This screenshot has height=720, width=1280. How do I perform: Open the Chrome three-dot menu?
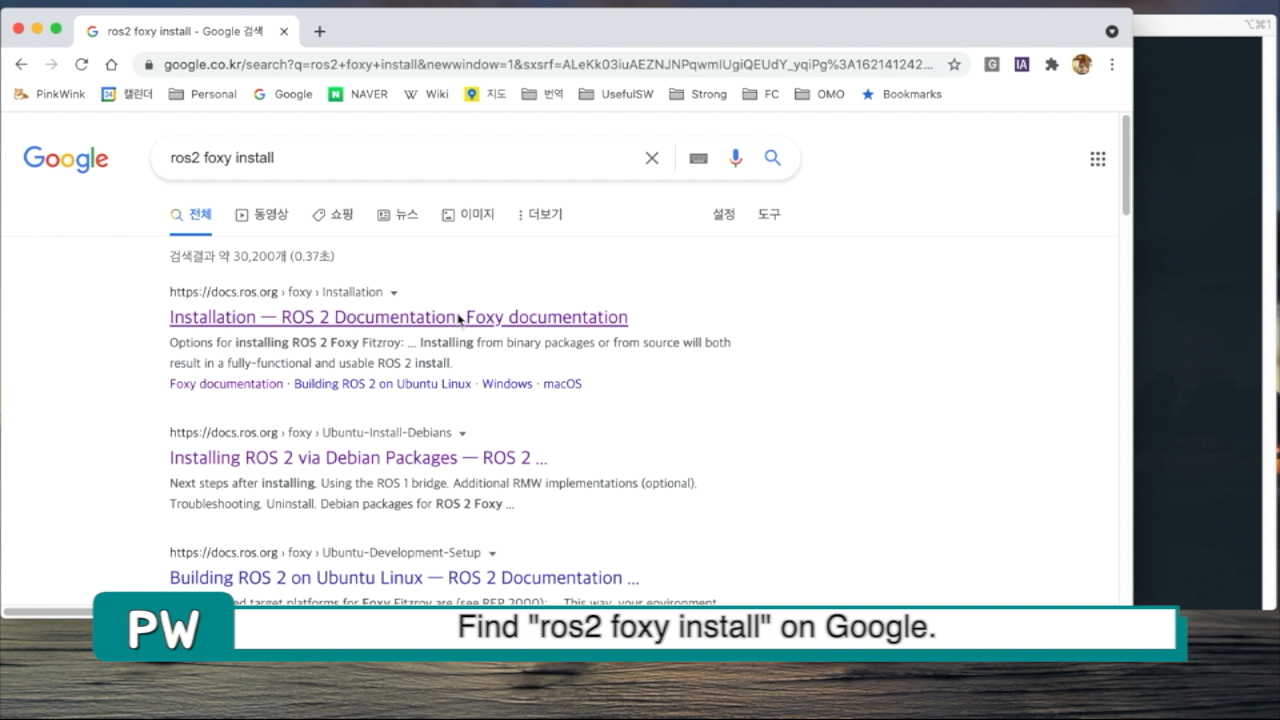coord(1111,64)
